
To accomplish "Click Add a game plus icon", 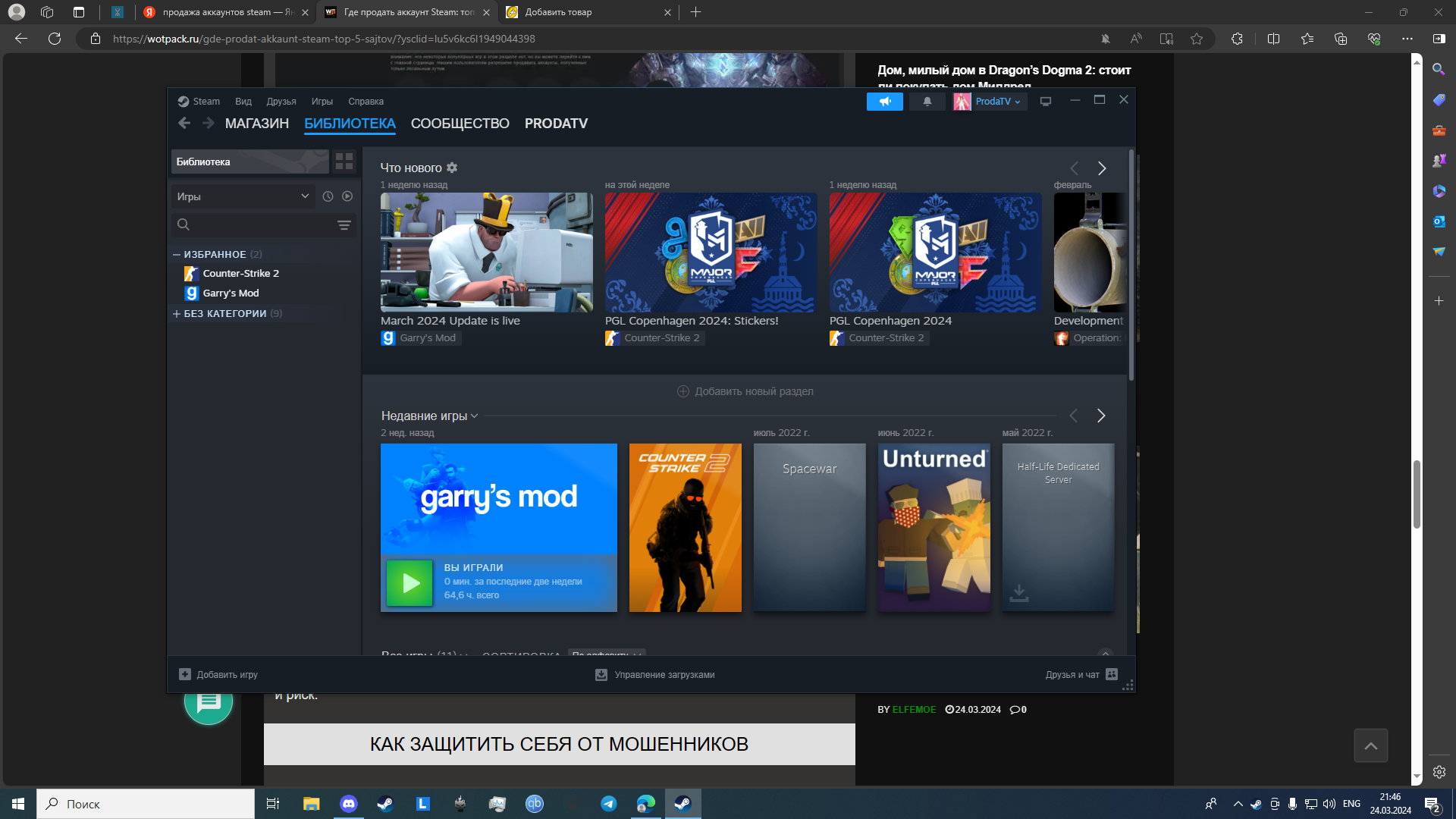I will tap(185, 674).
